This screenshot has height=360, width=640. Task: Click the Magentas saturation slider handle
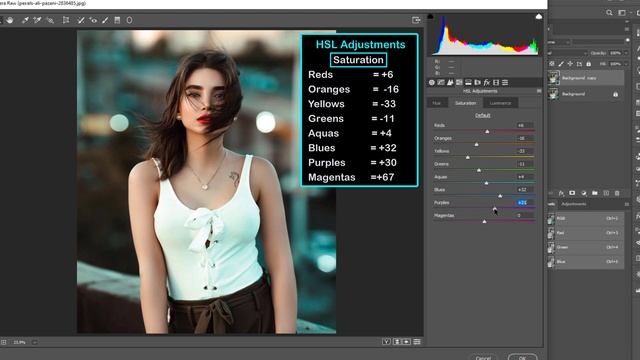coord(484,222)
